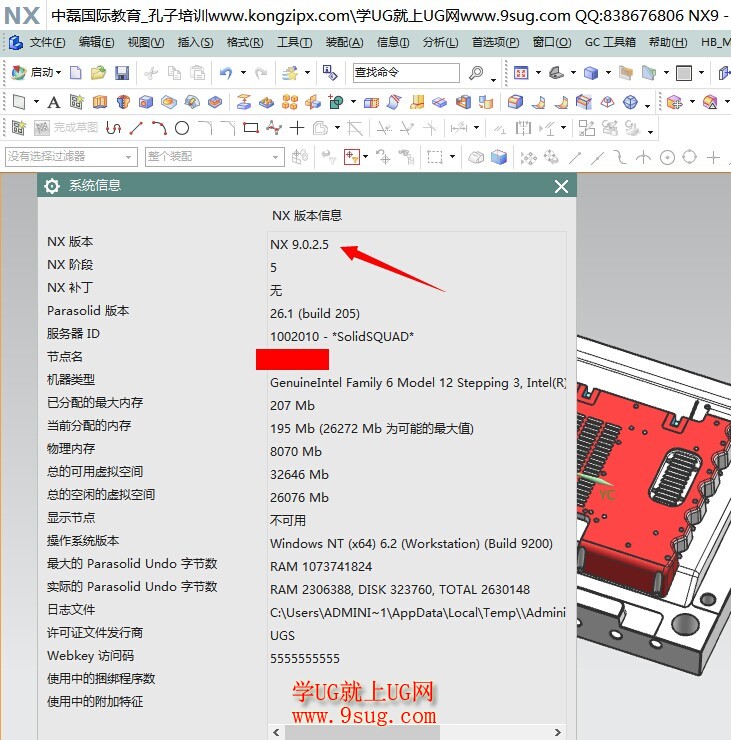Click the Redo arrow icon

pyautogui.click(x=261, y=73)
